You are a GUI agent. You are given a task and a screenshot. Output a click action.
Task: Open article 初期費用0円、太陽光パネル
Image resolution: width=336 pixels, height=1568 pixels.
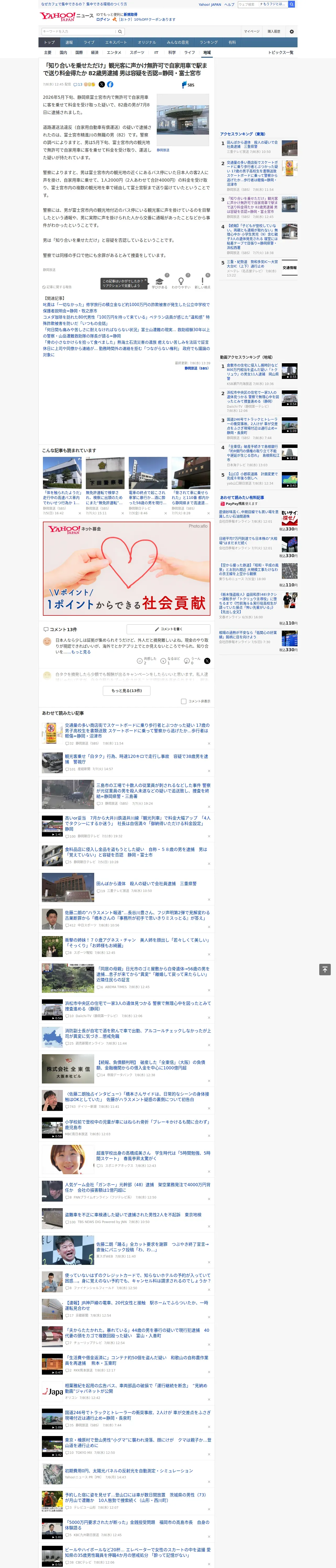(129, 1470)
